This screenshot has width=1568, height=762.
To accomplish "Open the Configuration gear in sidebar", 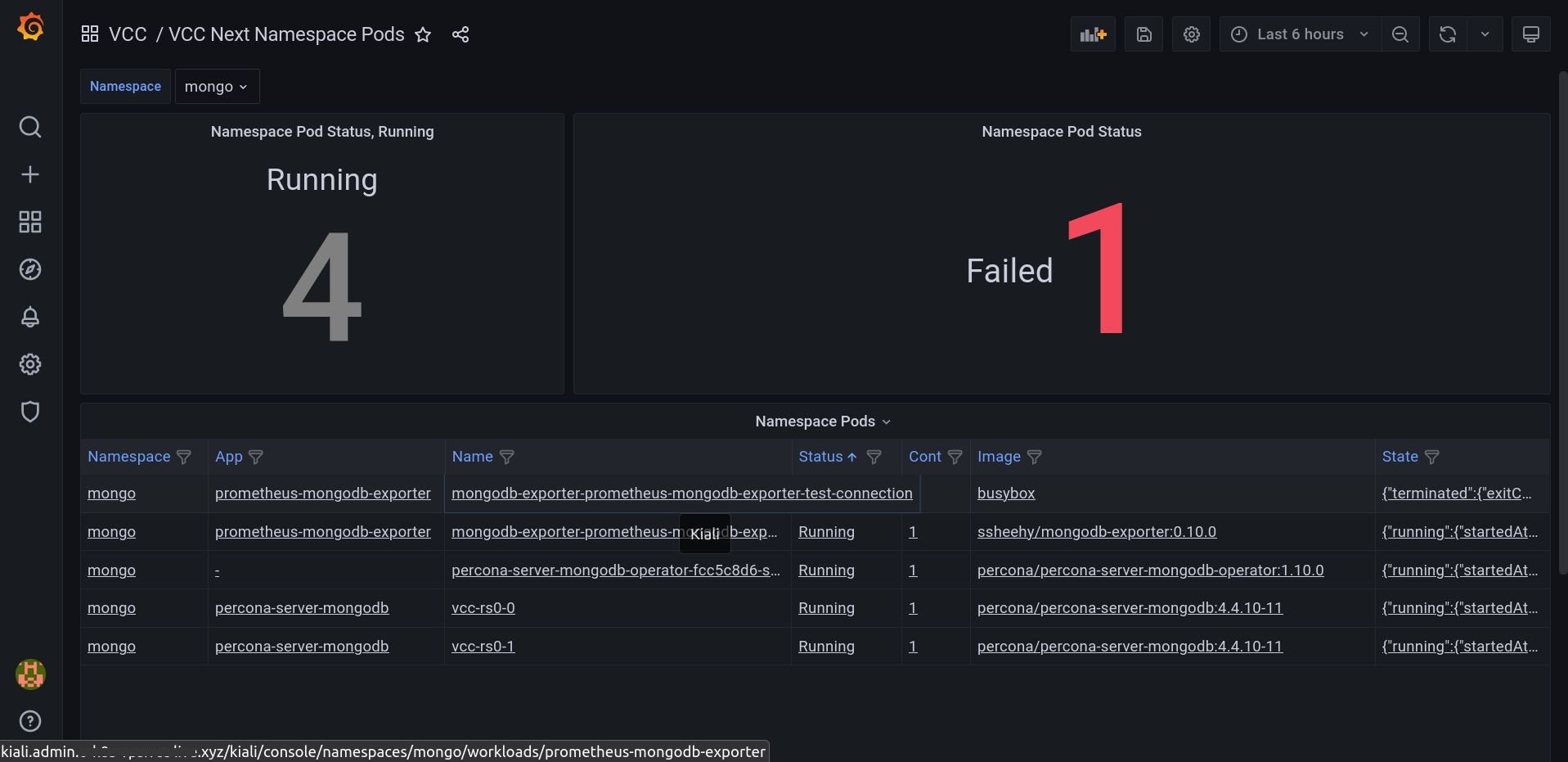I will [x=30, y=364].
